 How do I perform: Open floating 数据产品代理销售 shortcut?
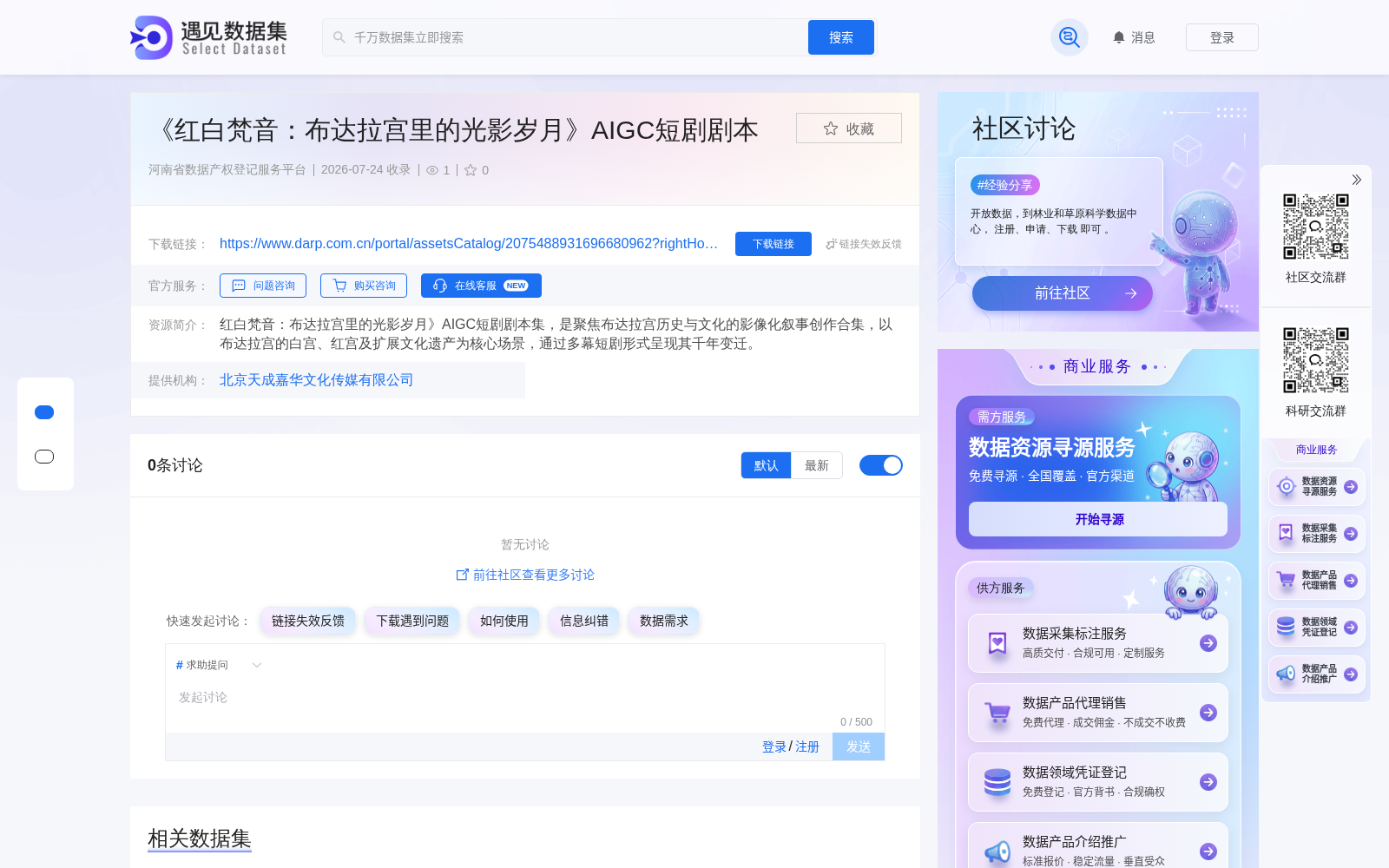(x=1317, y=581)
